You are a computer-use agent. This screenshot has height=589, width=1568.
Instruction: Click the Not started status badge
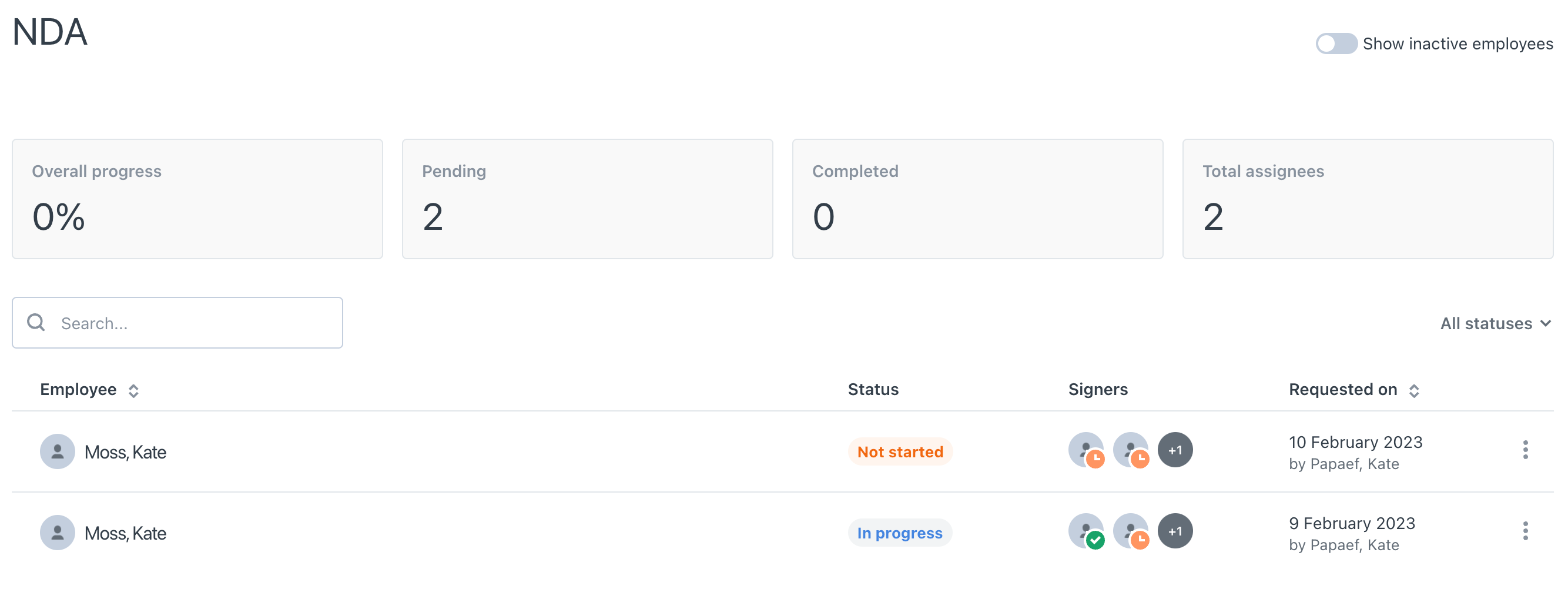click(900, 452)
